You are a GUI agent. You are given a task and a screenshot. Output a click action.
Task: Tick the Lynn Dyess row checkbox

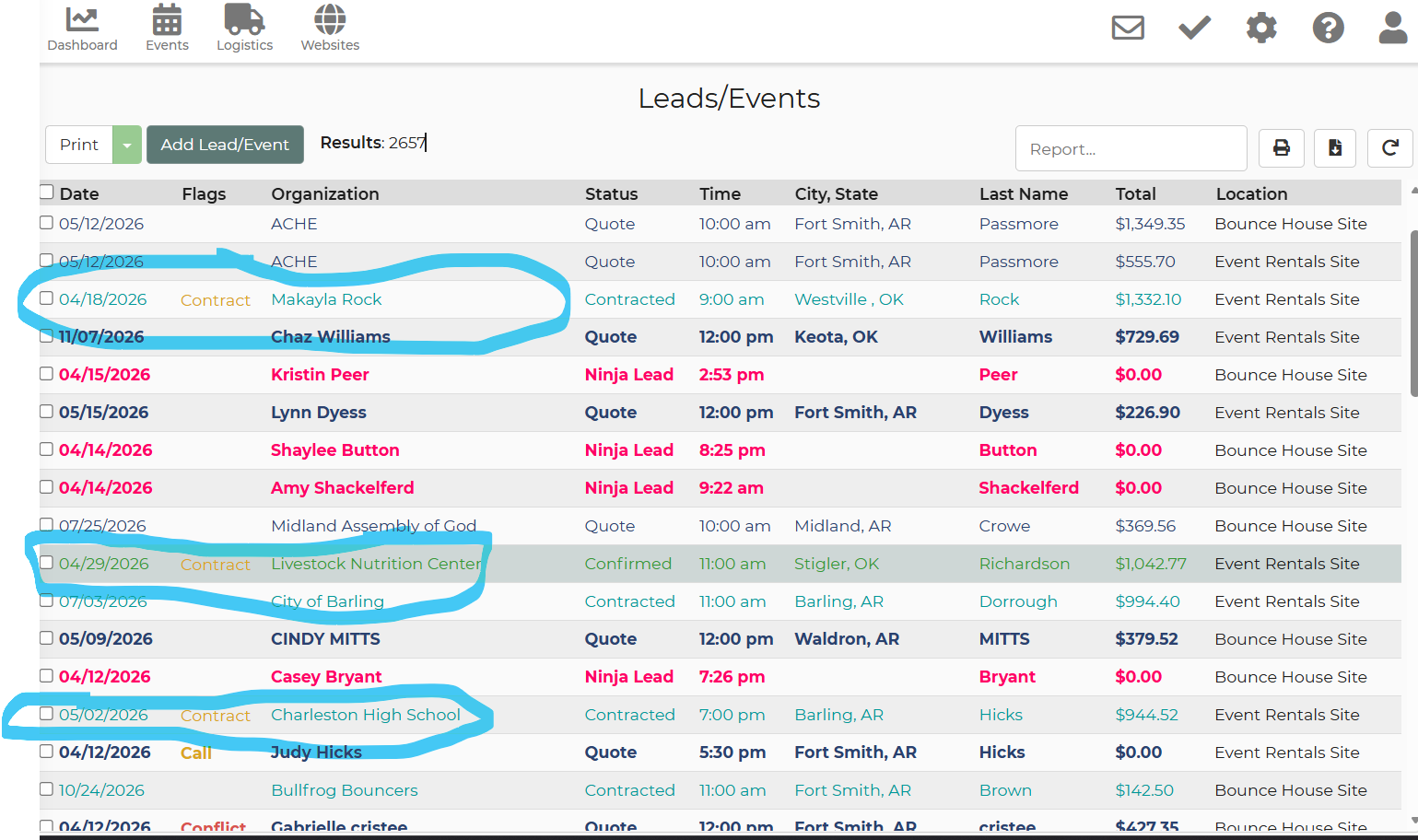[x=46, y=411]
